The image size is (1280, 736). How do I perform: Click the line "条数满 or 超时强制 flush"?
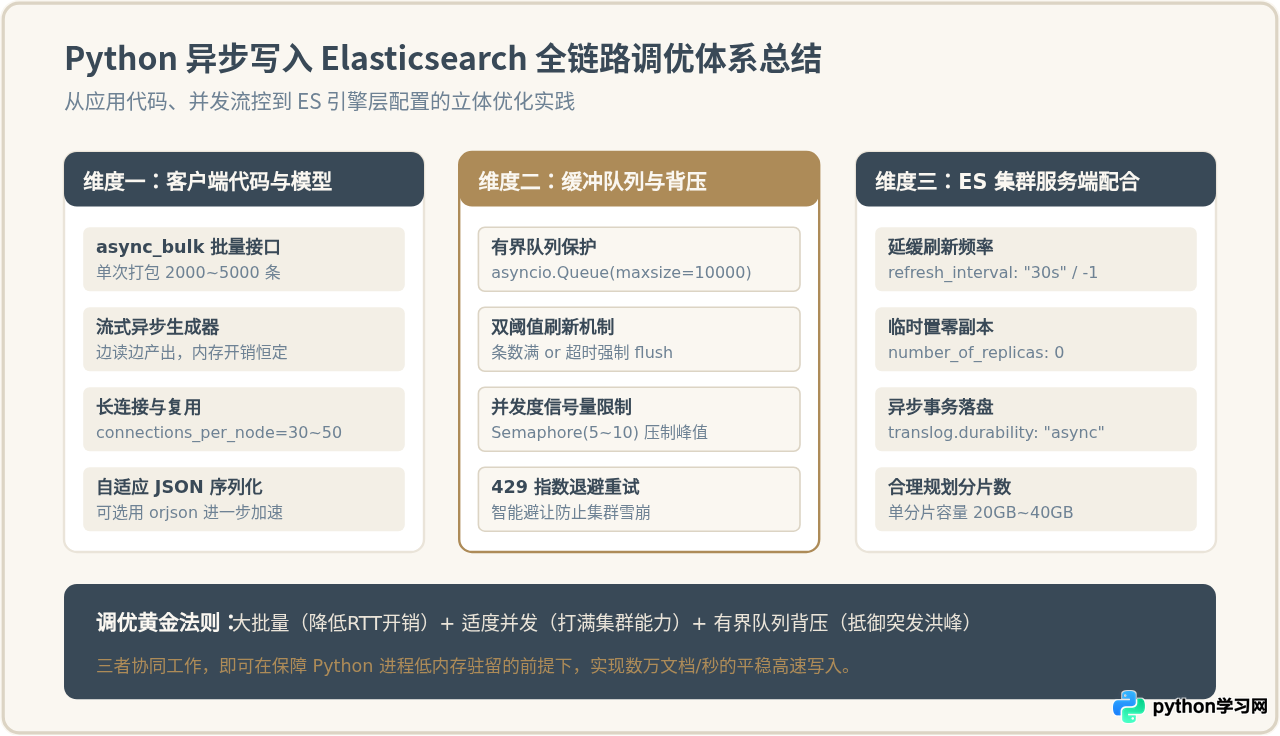pyautogui.click(x=582, y=352)
